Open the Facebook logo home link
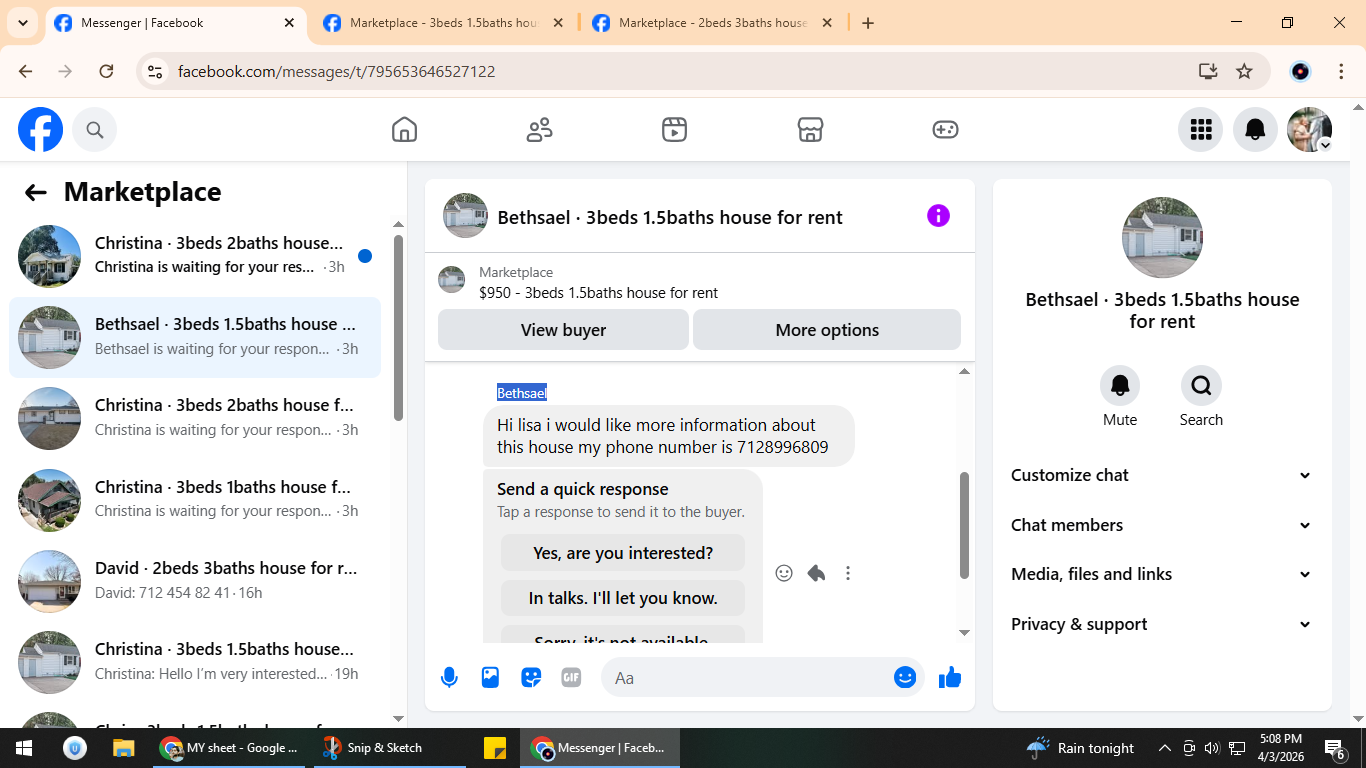The image size is (1366, 768). pyautogui.click(x=40, y=130)
